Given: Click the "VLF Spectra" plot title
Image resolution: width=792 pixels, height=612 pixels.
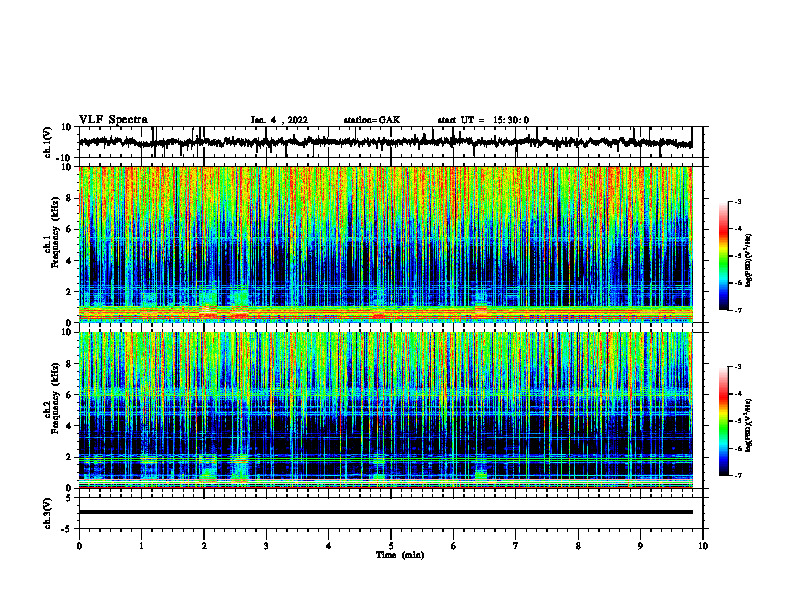Looking at the screenshot, I should [x=113, y=120].
